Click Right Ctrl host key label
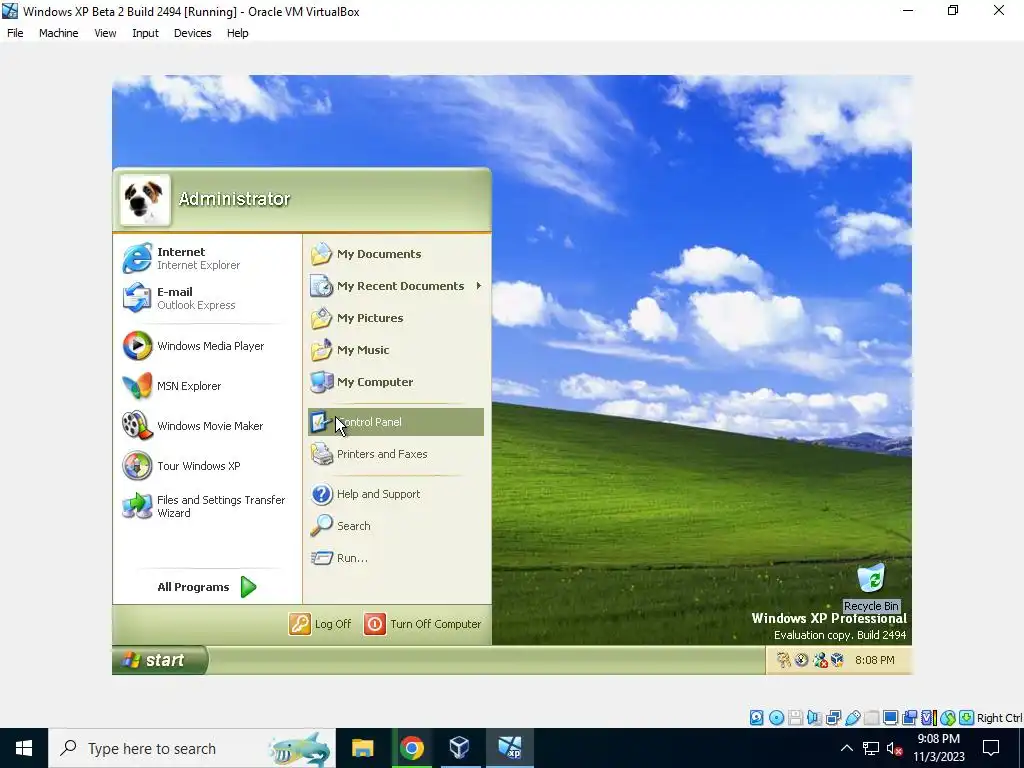 [1000, 718]
